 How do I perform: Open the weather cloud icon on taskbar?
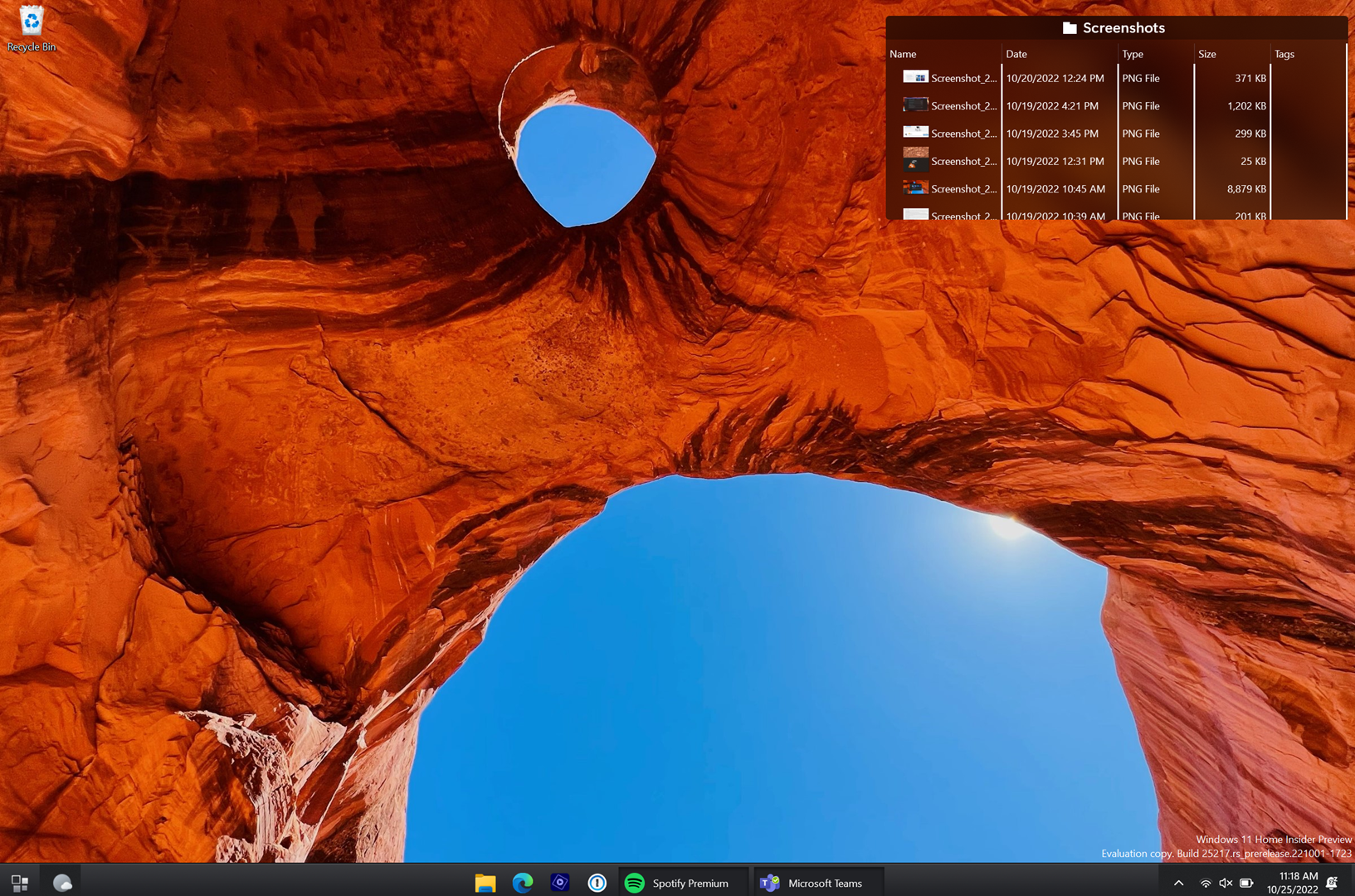62,883
